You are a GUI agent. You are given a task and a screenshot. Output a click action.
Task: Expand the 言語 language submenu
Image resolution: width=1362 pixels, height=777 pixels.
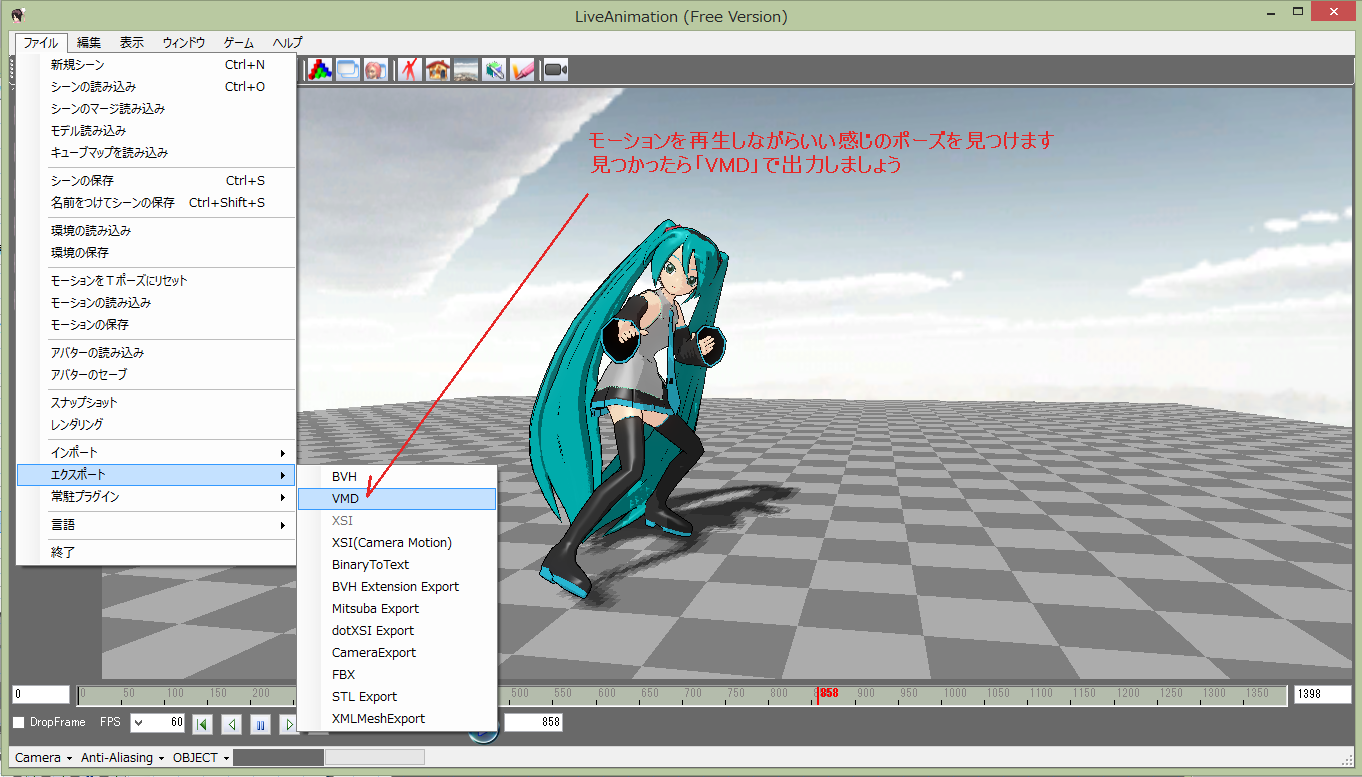pos(157,525)
